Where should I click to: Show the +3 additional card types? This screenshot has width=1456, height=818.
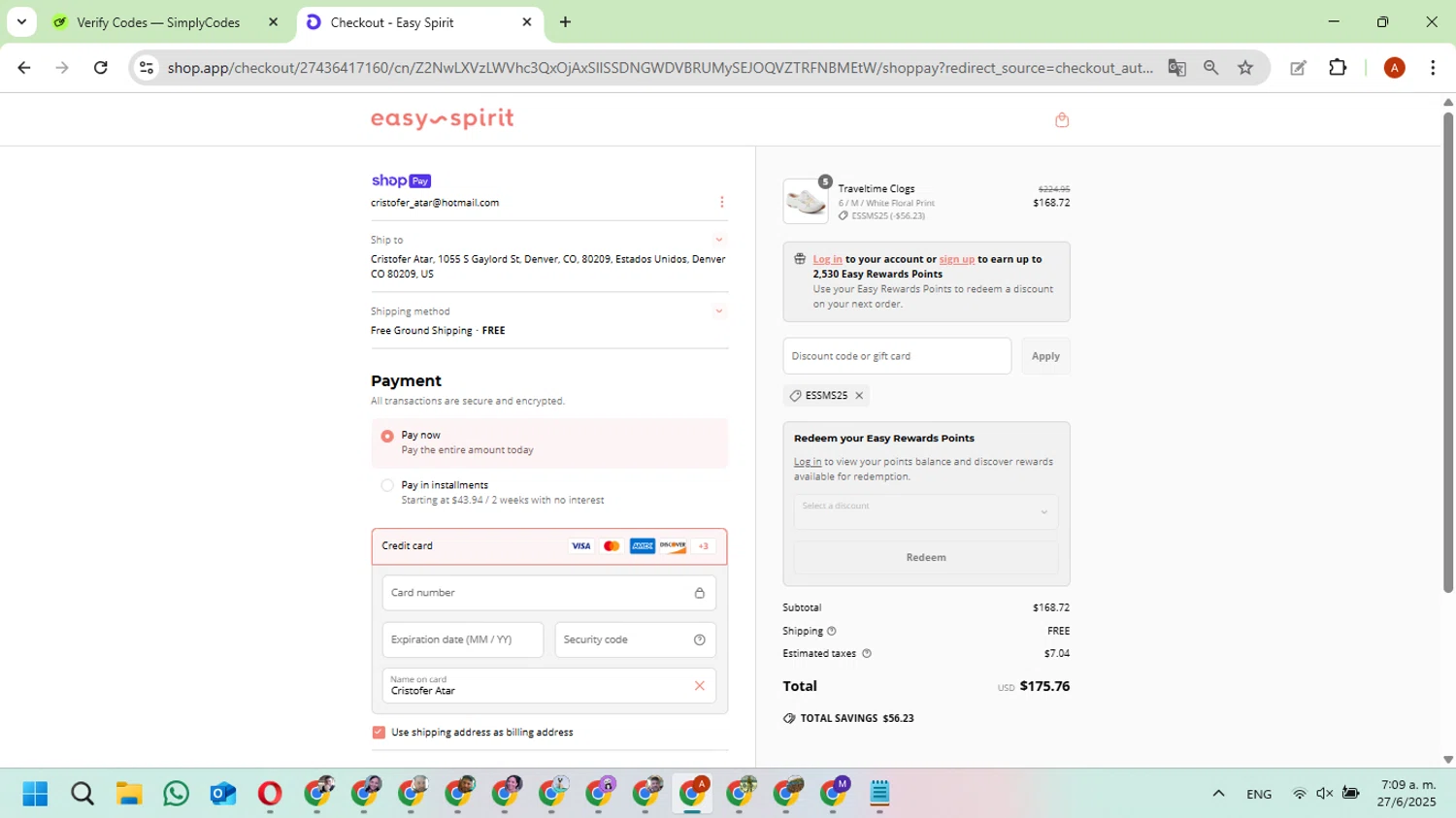click(704, 546)
